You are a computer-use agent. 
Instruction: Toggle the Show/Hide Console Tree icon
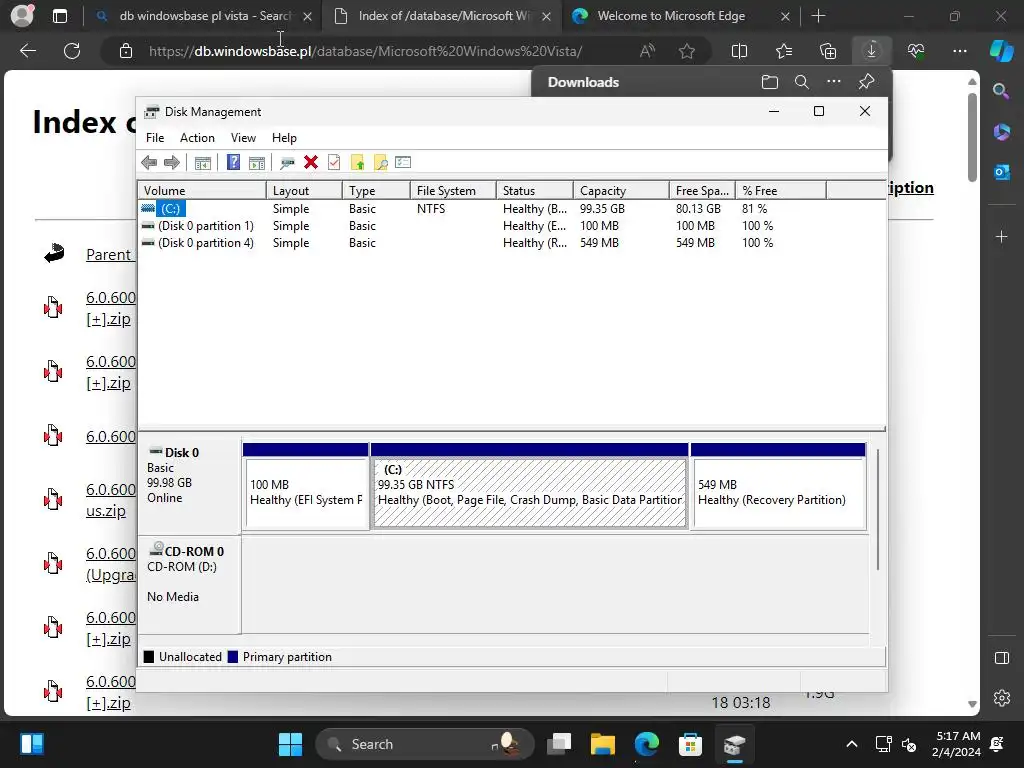(202, 163)
